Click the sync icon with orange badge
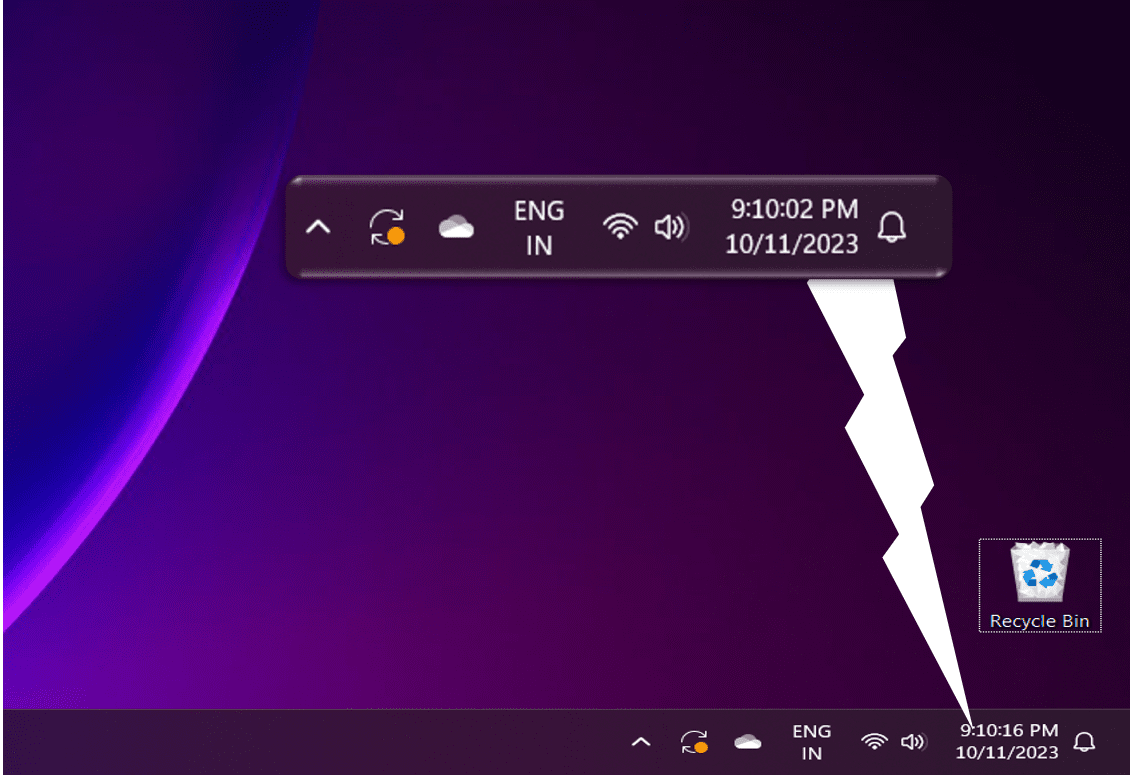The height and width of the screenshot is (781, 1130). tap(694, 742)
